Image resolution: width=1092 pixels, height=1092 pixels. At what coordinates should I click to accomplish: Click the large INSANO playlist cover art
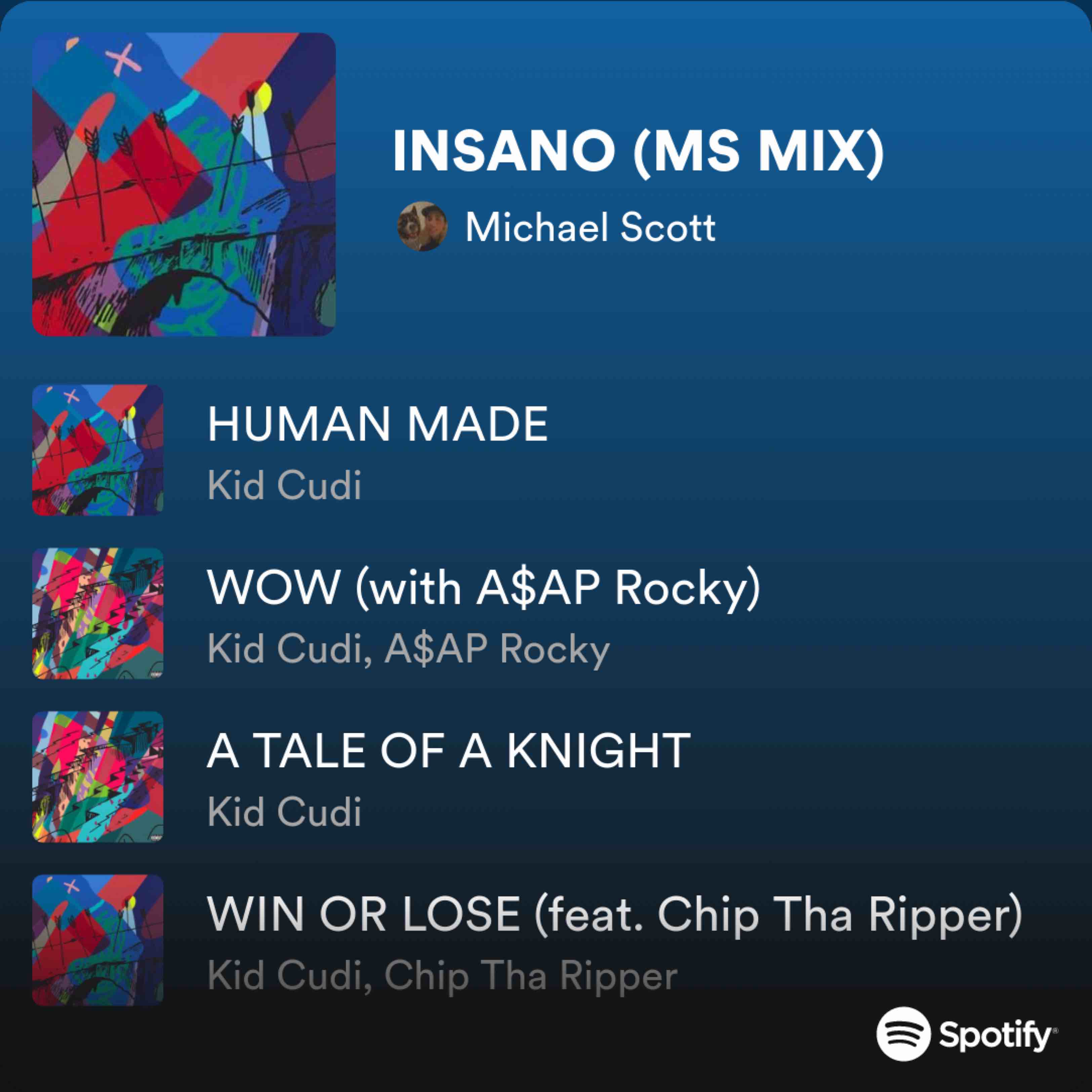(x=184, y=184)
